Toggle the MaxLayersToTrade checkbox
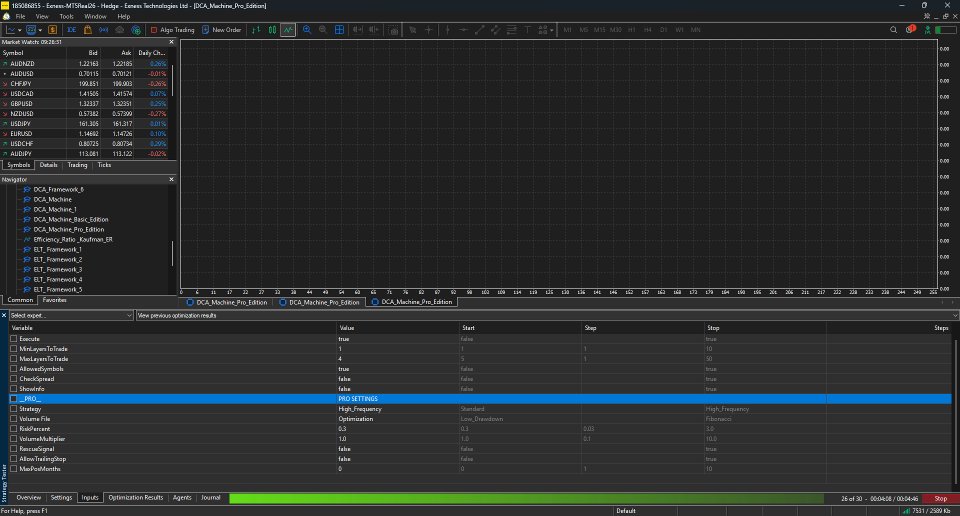 13,359
